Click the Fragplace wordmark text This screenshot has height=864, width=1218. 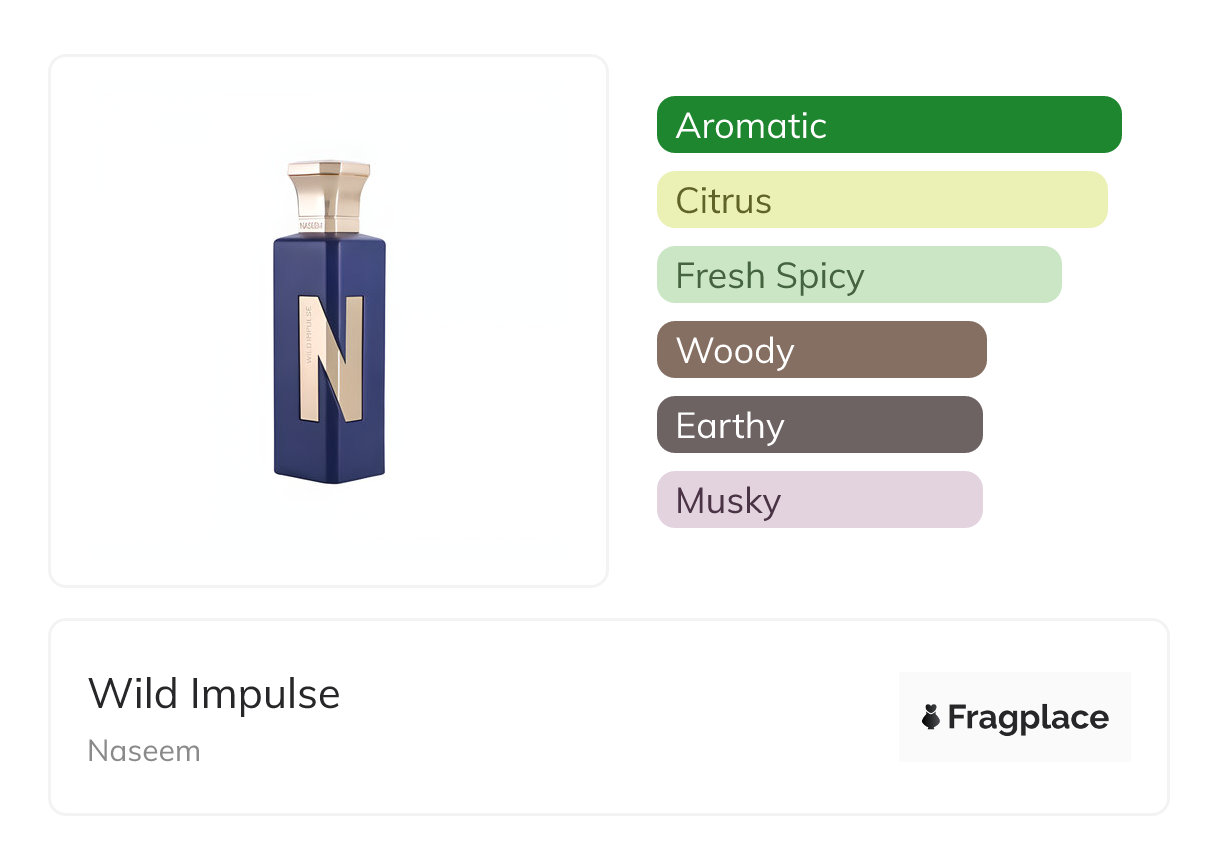(x=1028, y=718)
